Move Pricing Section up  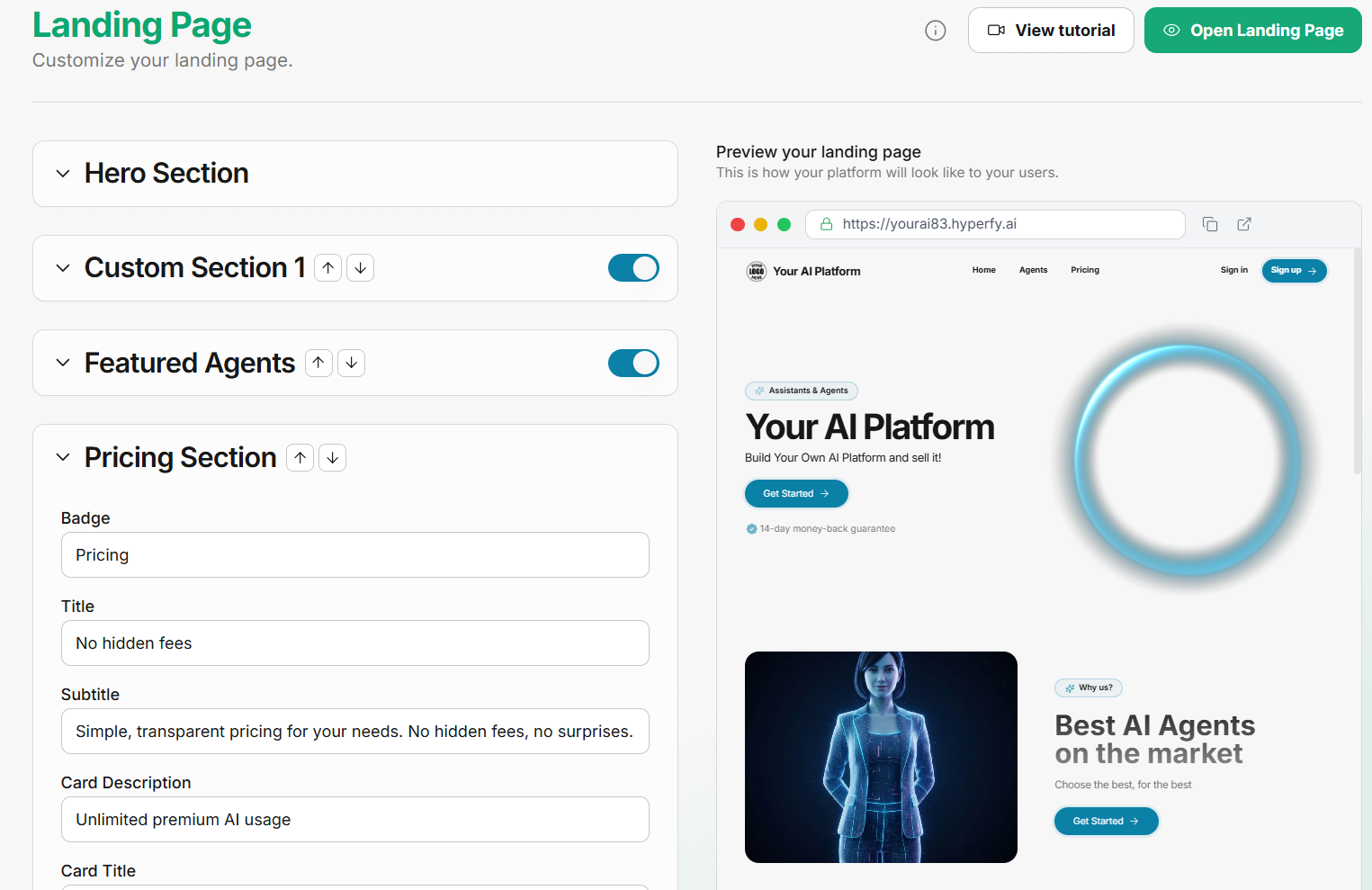click(300, 457)
